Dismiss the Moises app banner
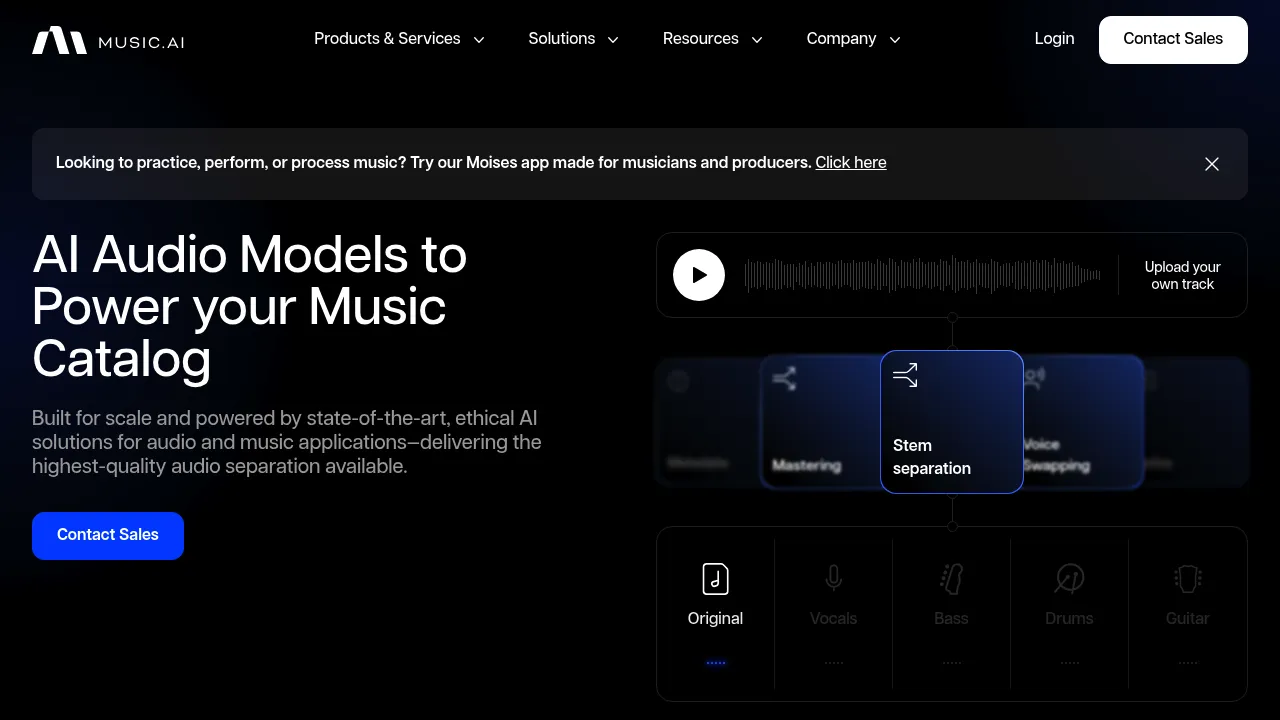 tap(1212, 164)
